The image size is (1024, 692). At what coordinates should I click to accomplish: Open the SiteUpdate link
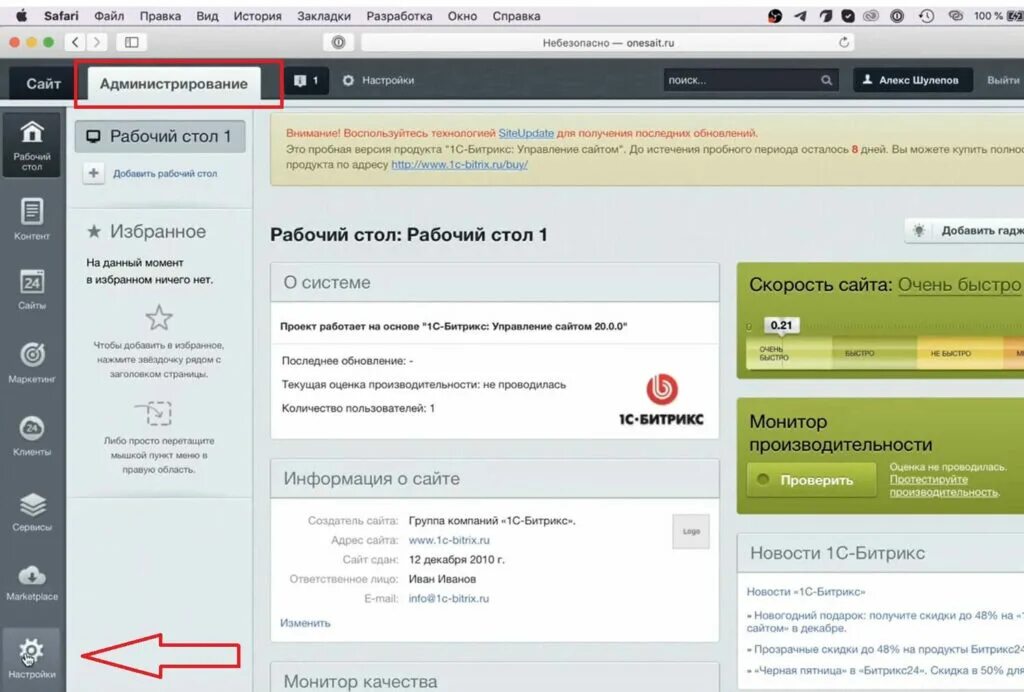pyautogui.click(x=526, y=133)
